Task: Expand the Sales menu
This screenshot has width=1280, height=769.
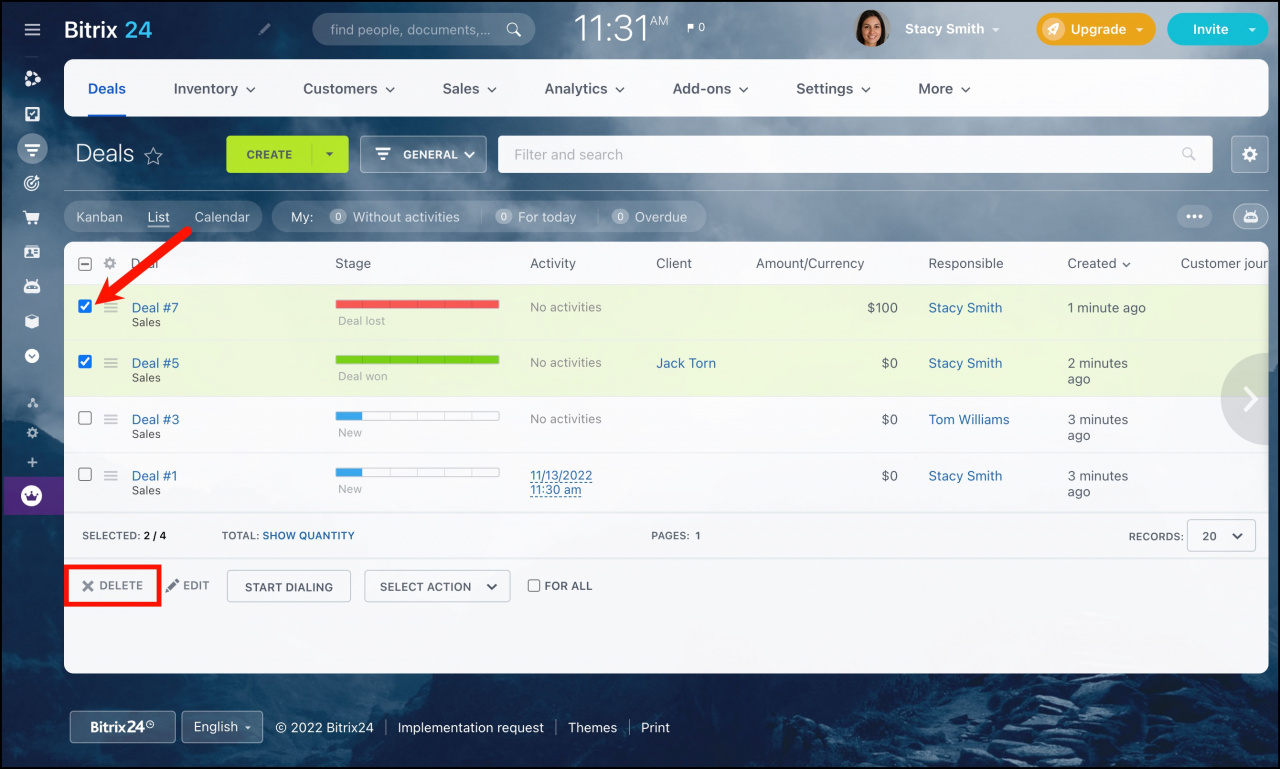Action: [x=470, y=89]
